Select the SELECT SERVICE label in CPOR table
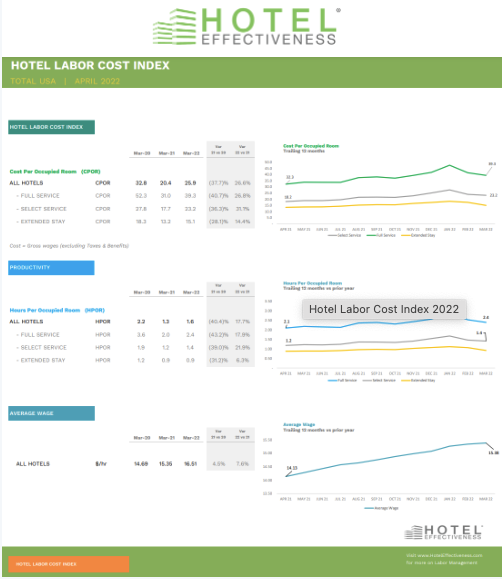Screen dimensions: 502x579 (44, 209)
